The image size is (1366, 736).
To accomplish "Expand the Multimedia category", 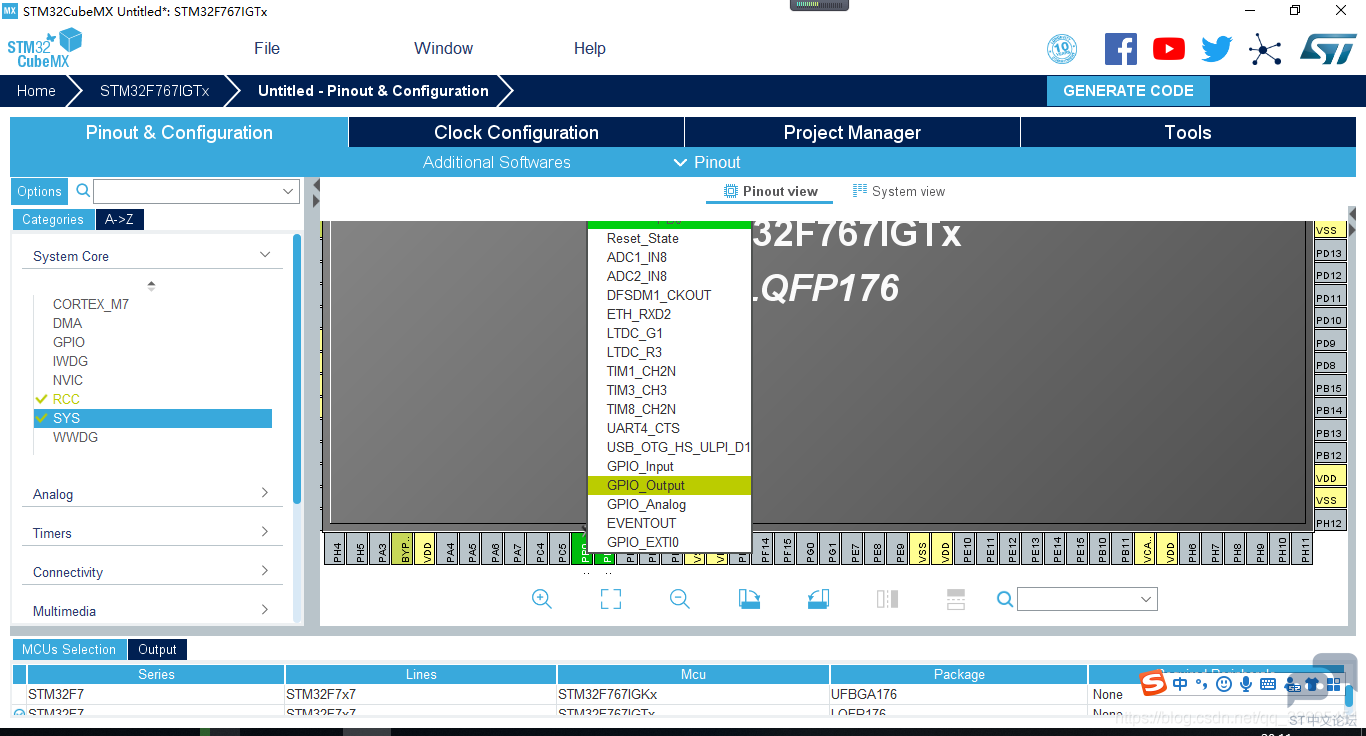I will tap(265, 610).
